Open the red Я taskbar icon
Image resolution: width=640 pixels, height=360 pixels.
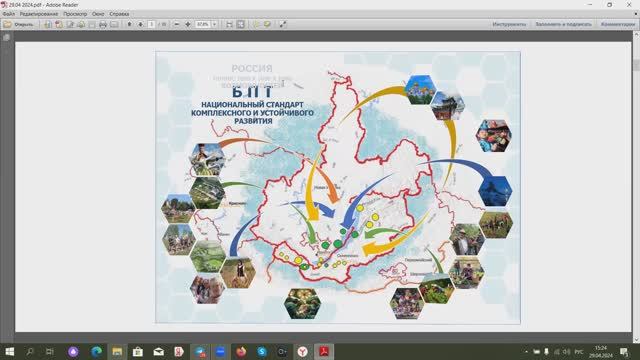[179, 351]
